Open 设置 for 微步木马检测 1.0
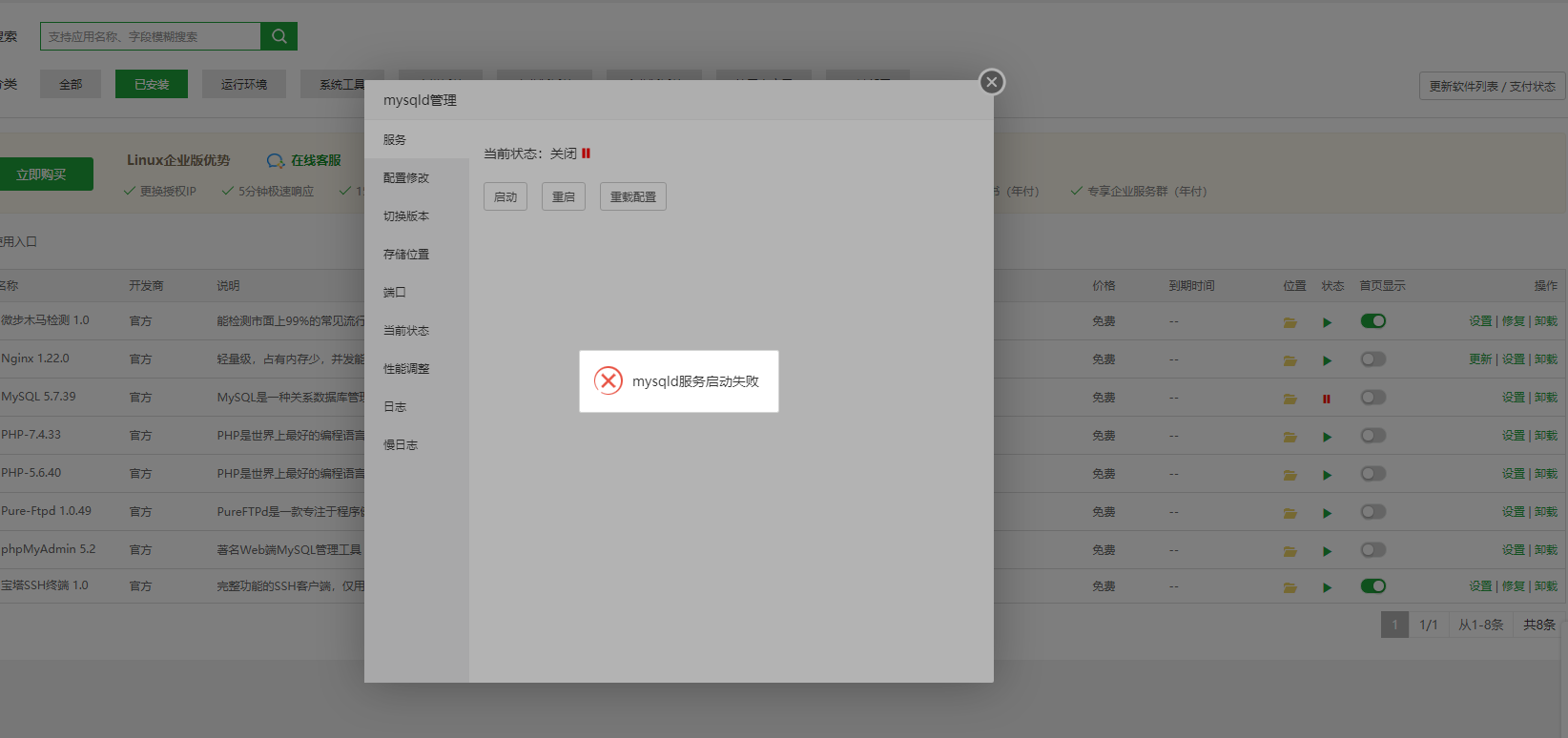This screenshot has height=738, width=1568. pos(1480,321)
